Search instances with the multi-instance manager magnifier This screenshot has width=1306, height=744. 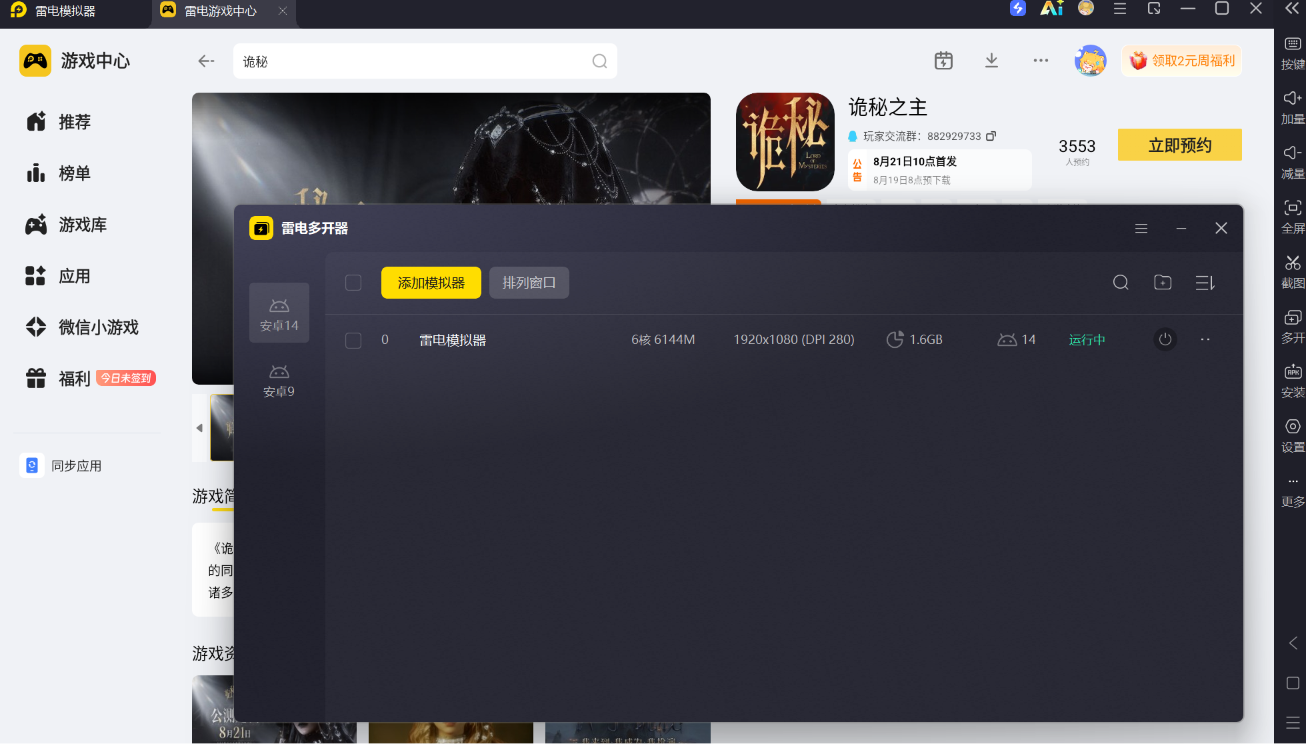(x=1121, y=283)
